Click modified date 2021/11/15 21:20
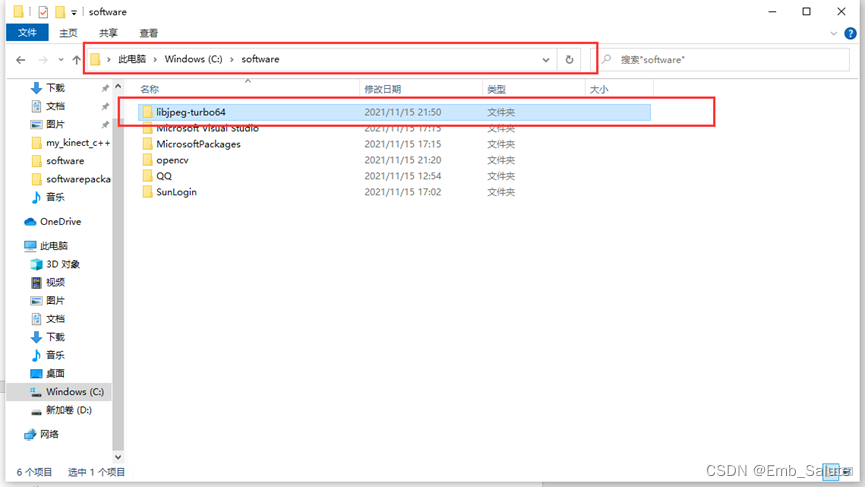865x487 pixels. [x=403, y=160]
